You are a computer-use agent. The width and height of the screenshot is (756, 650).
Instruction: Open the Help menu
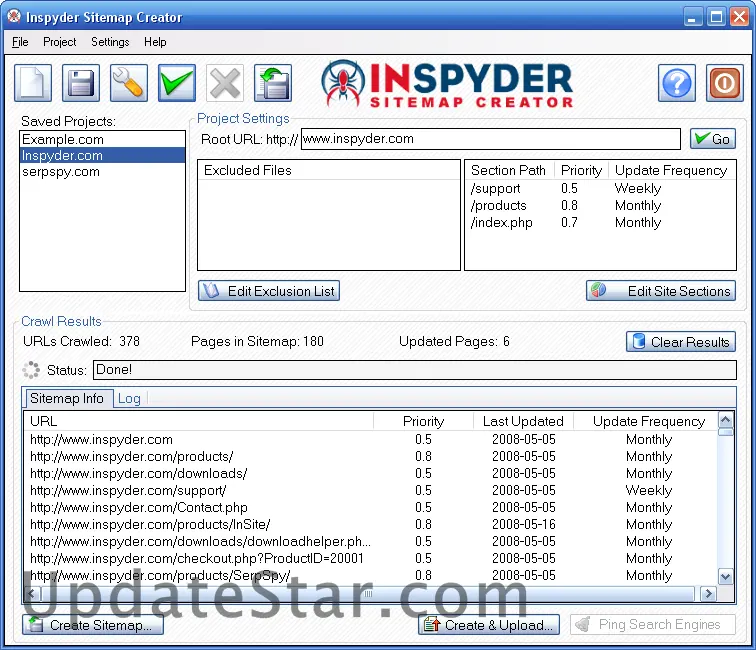coord(155,42)
